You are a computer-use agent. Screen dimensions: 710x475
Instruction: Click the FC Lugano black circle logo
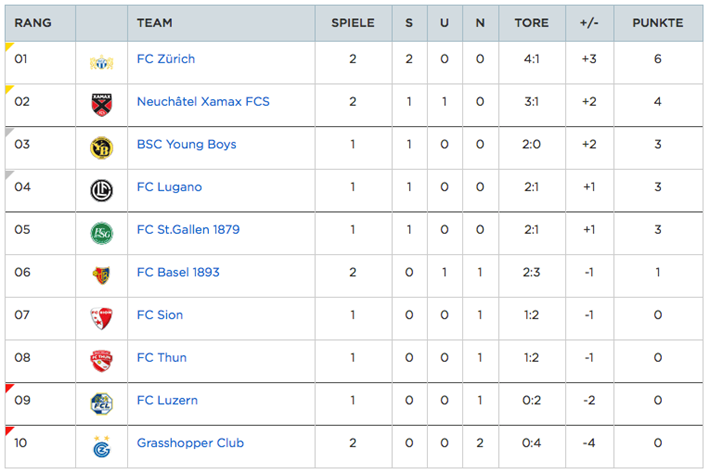click(101, 190)
